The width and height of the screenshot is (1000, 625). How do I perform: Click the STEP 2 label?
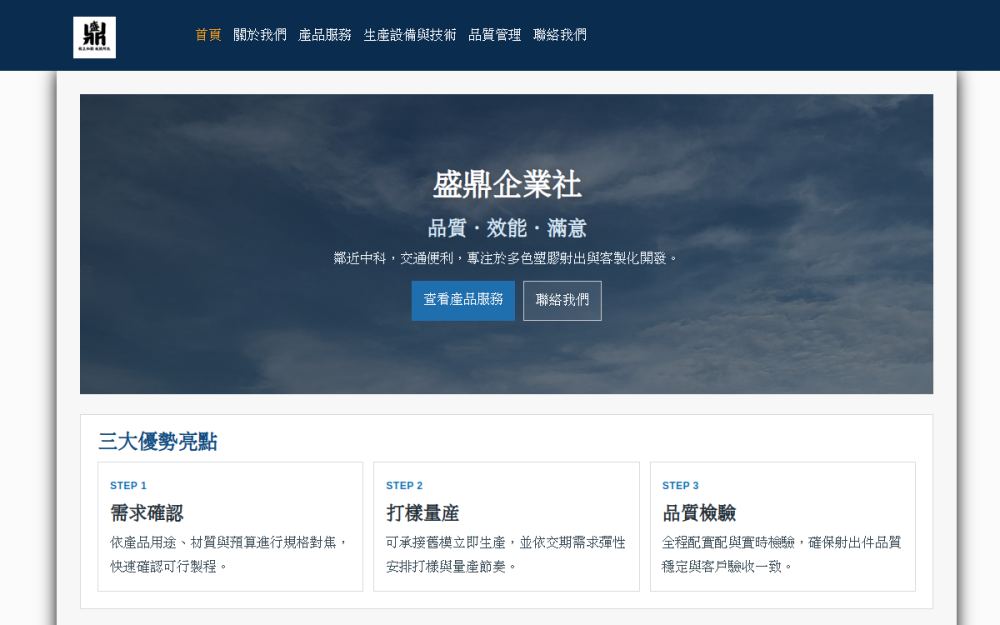pos(404,485)
